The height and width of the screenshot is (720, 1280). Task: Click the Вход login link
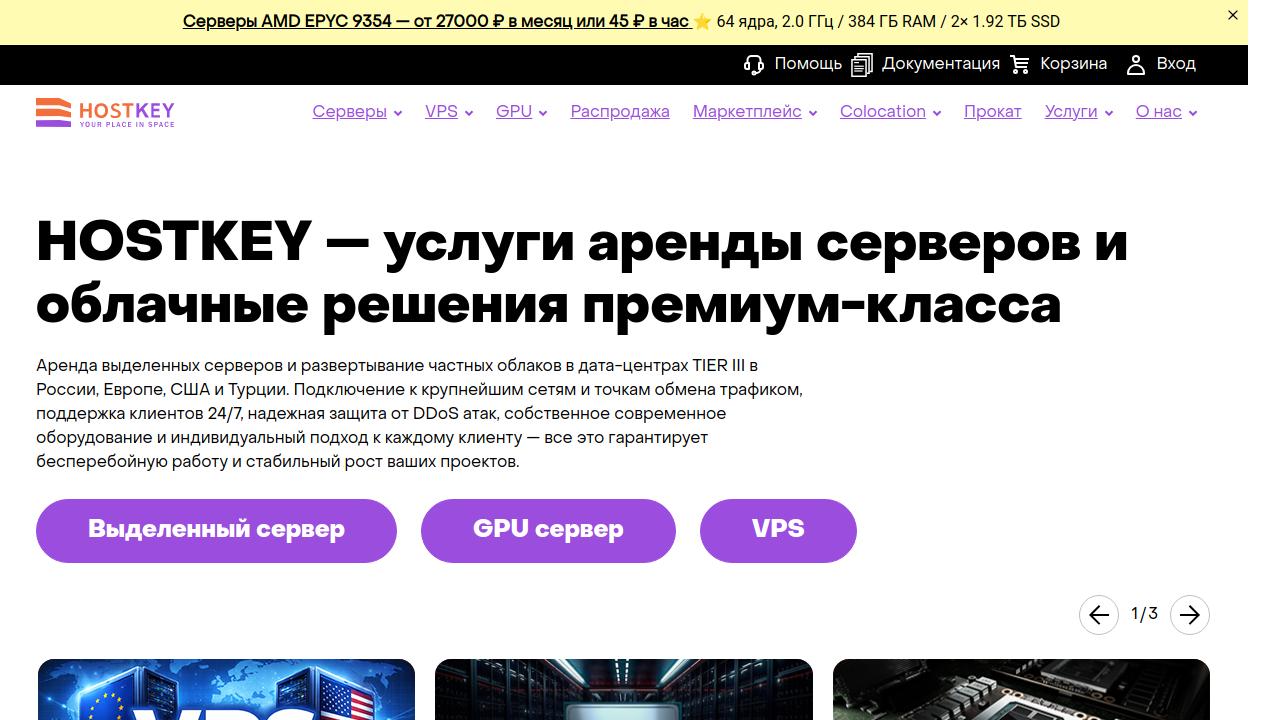coord(1176,64)
